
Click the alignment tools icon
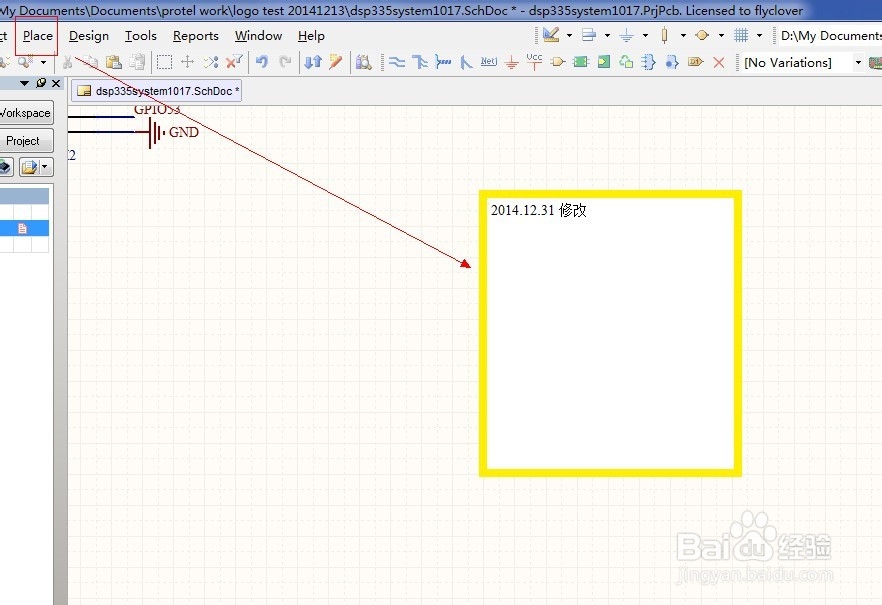[x=589, y=35]
